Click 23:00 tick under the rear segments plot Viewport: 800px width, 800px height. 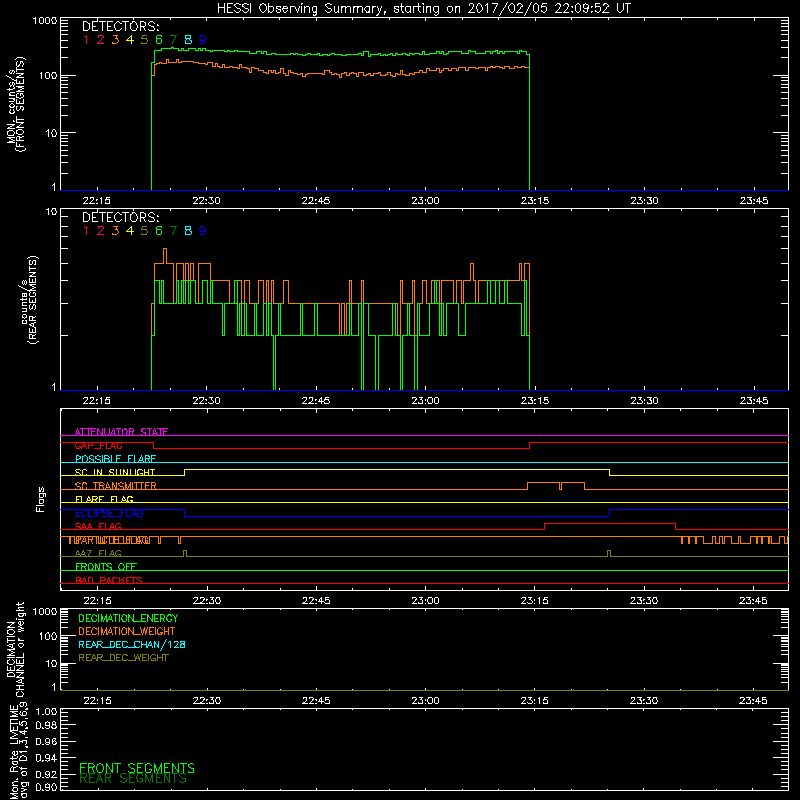[x=426, y=401]
